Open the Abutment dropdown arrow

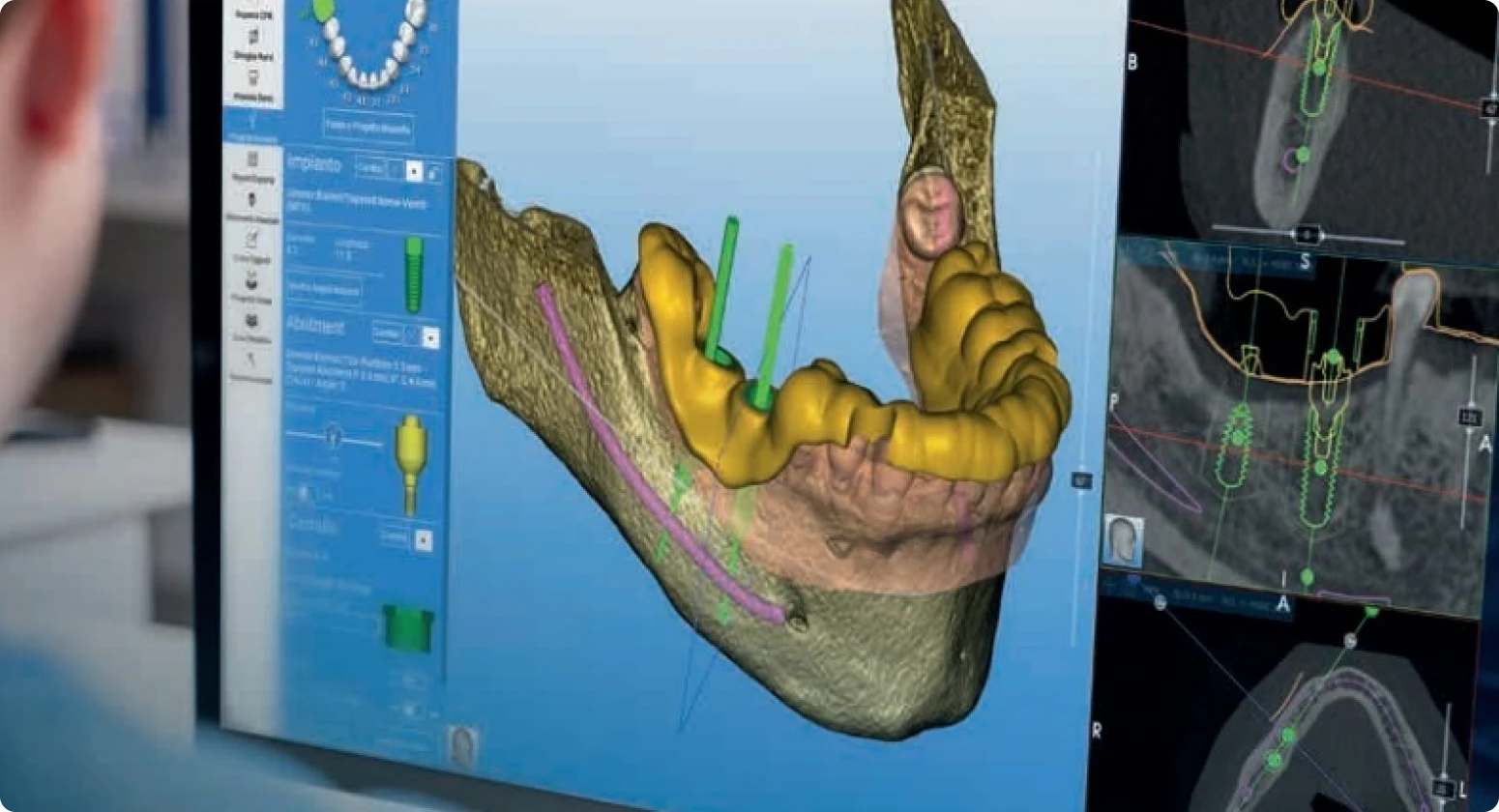(430, 337)
